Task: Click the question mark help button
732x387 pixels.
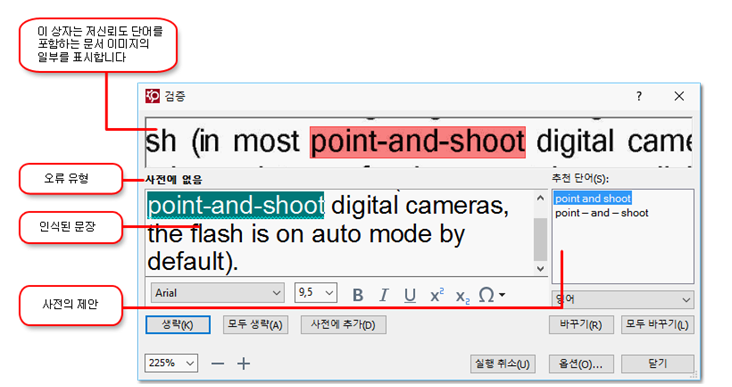Action: tap(639, 96)
